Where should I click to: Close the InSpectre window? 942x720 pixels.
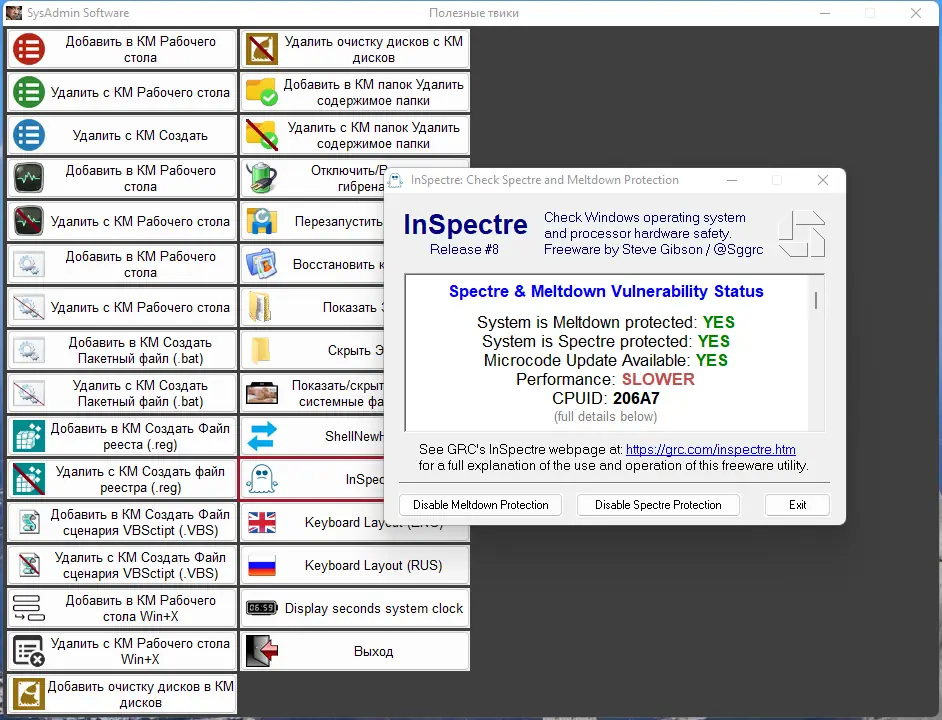tap(823, 180)
